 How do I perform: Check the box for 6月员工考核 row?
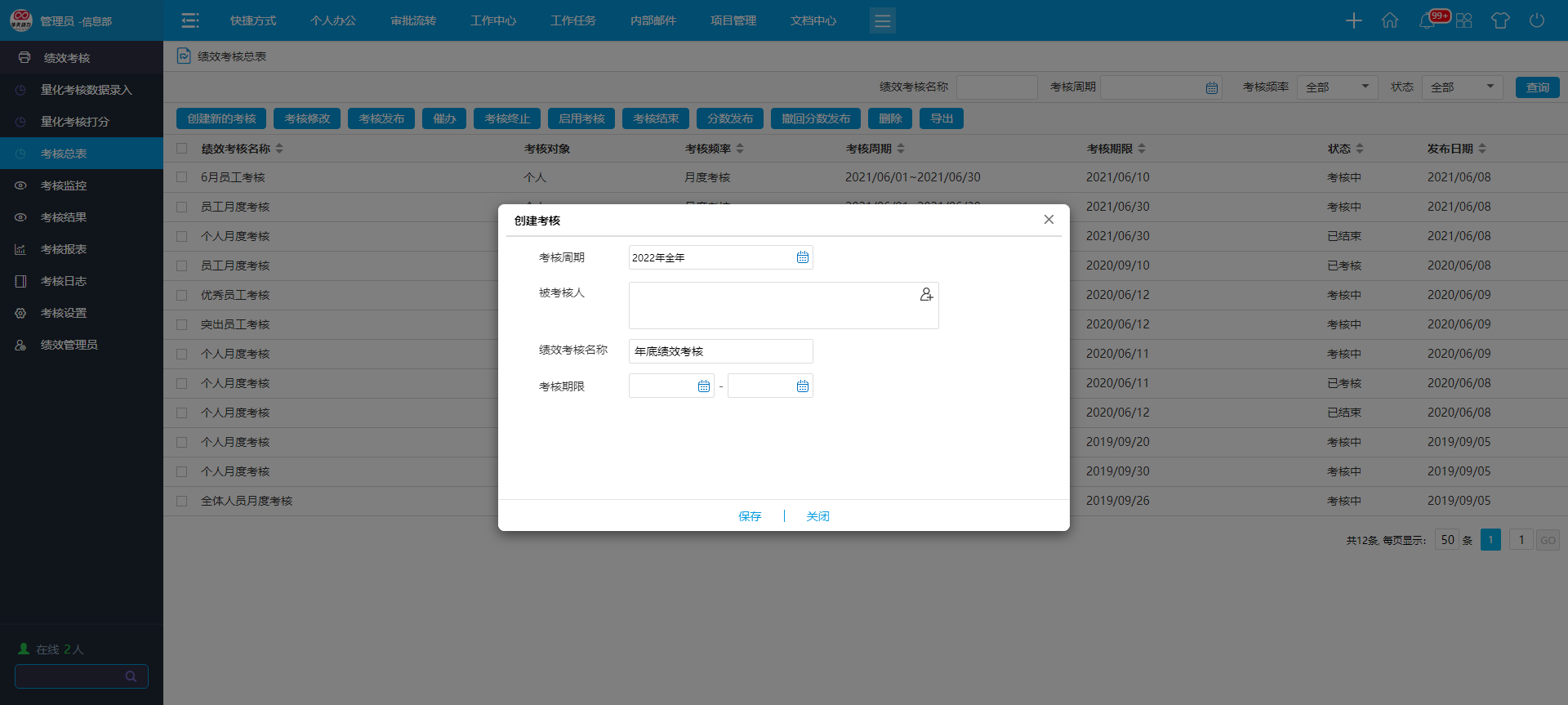[182, 177]
